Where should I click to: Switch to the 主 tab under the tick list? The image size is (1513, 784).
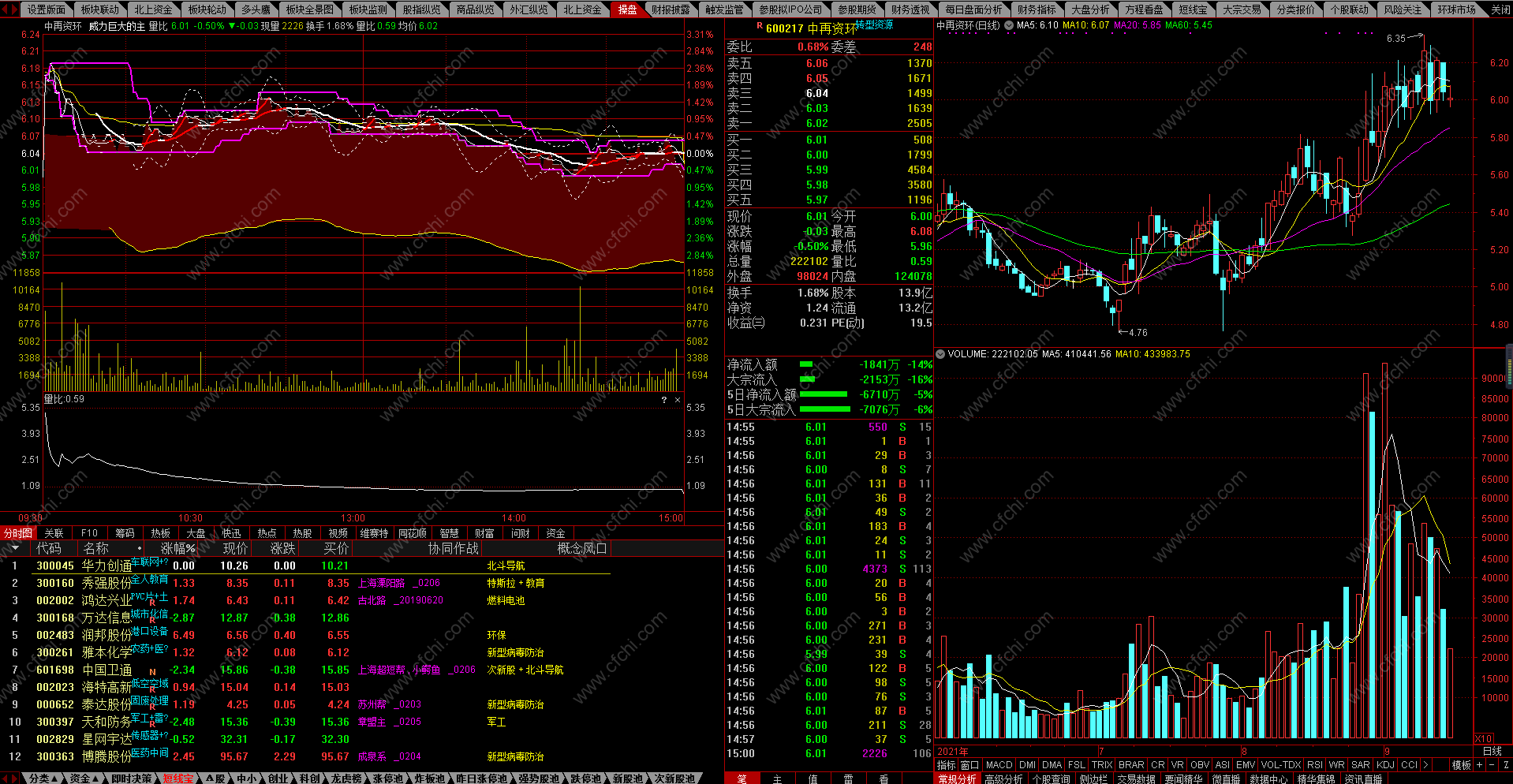tap(777, 778)
